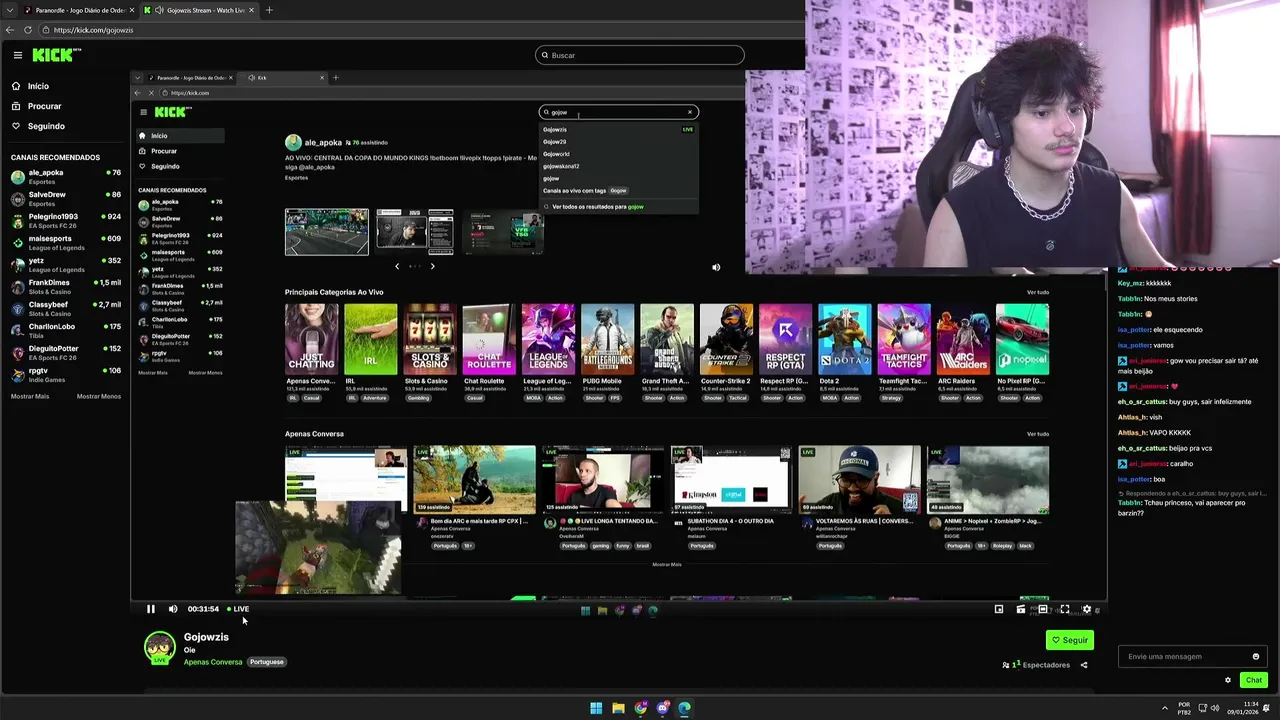Reload the page with the refresh icon

tap(27, 30)
